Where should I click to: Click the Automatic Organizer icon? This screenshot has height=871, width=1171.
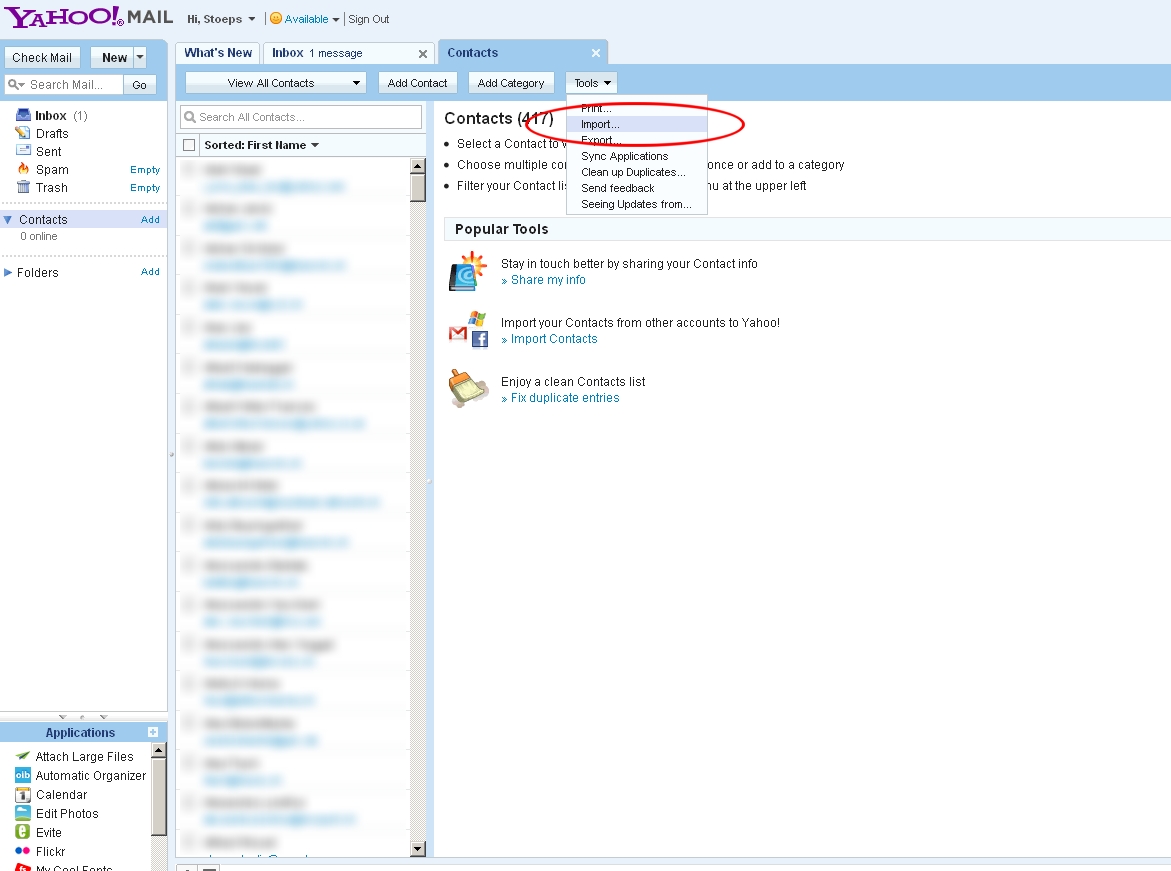[x=22, y=775]
